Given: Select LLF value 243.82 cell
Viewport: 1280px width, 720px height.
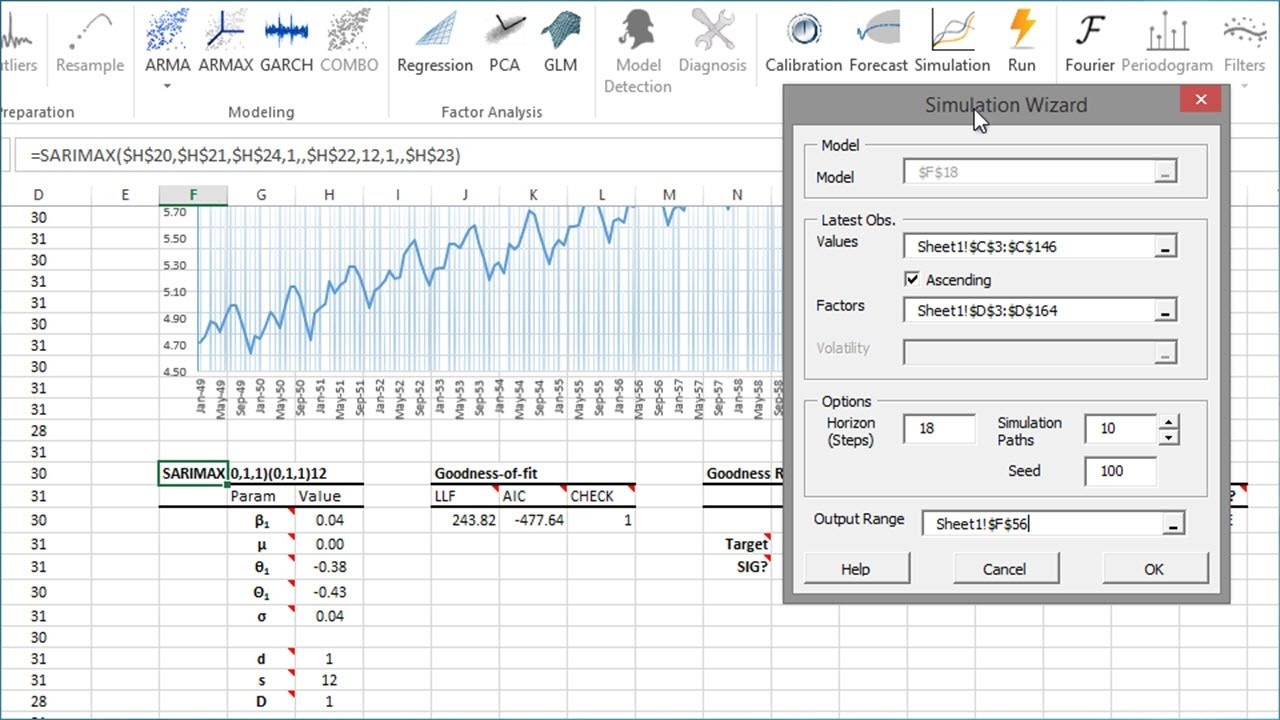Looking at the screenshot, I should coord(465,520).
